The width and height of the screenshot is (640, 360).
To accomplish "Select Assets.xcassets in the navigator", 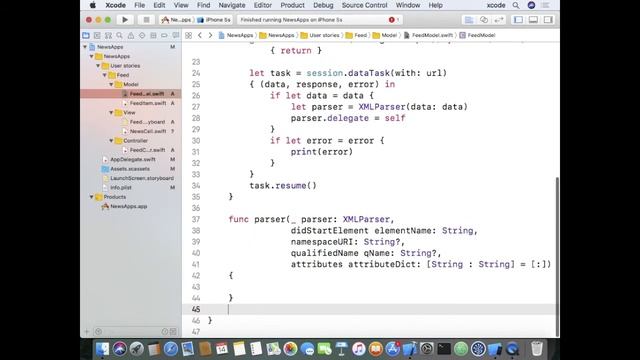I will coord(130,169).
